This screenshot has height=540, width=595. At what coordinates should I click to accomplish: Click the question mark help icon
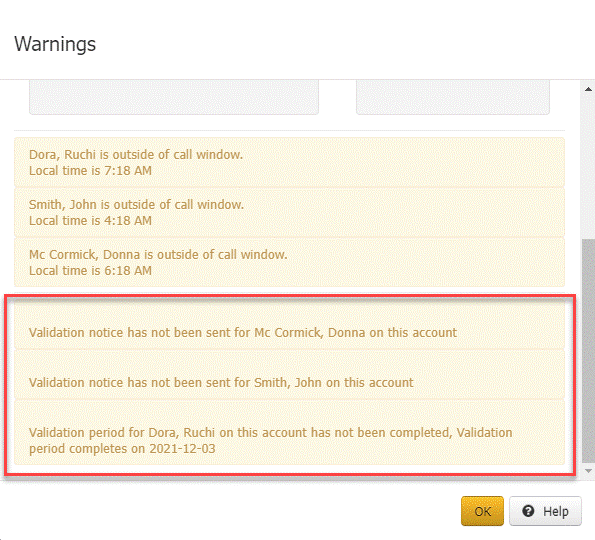coord(528,511)
